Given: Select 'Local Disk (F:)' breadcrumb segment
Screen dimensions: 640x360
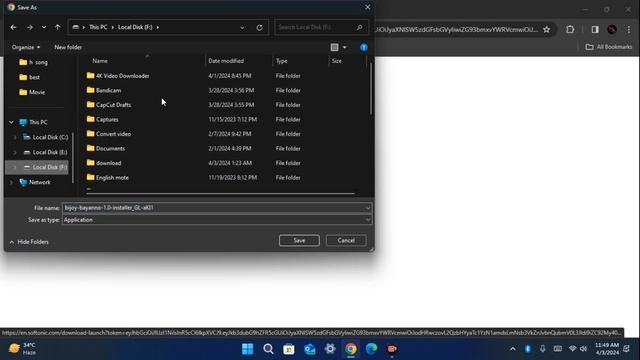Looking at the screenshot, I should pyautogui.click(x=135, y=27).
